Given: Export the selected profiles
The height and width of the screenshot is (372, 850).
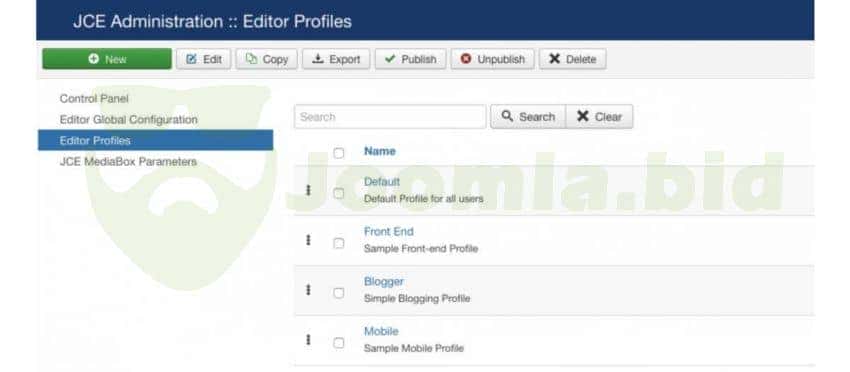Looking at the screenshot, I should pos(336,59).
